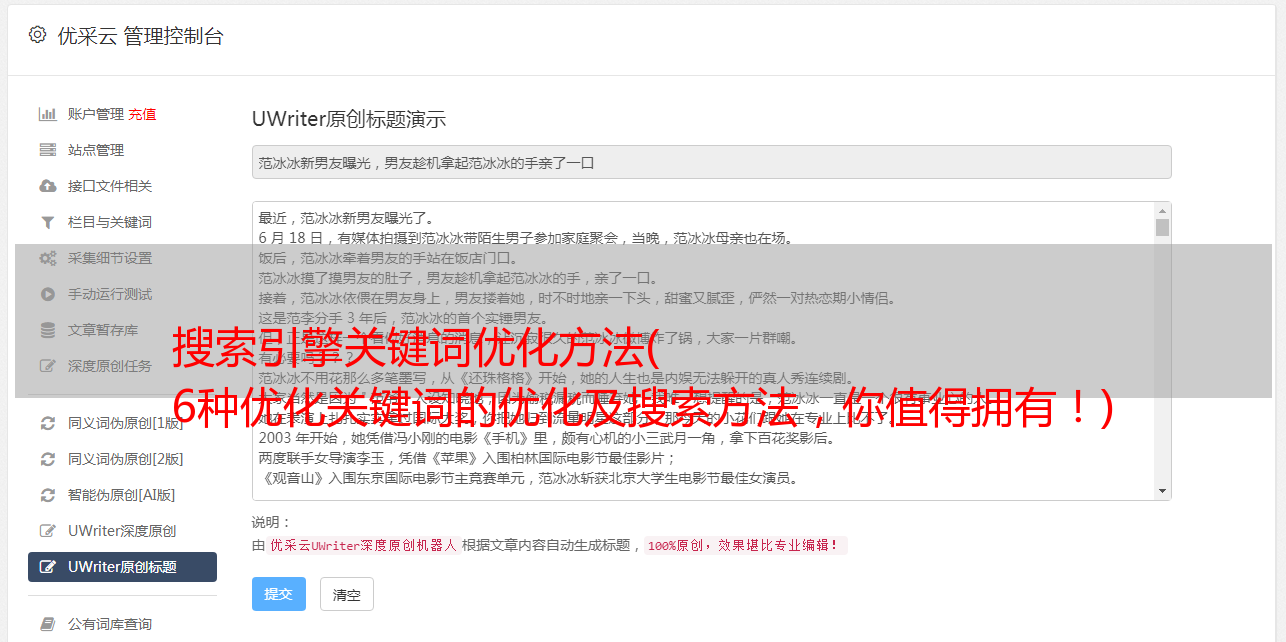Click the edit icon for UWriter深度原创

click(47, 531)
